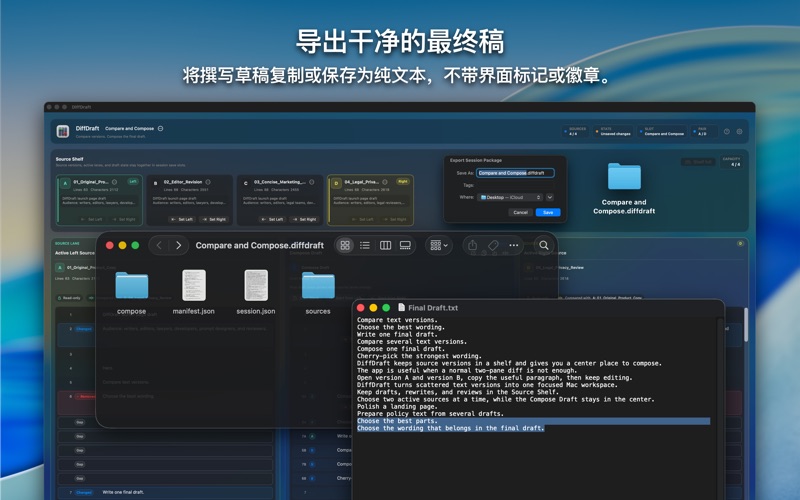This screenshot has width=800, height=500.
Task: Open the Finder group-by dropdown
Action: click(x=439, y=245)
